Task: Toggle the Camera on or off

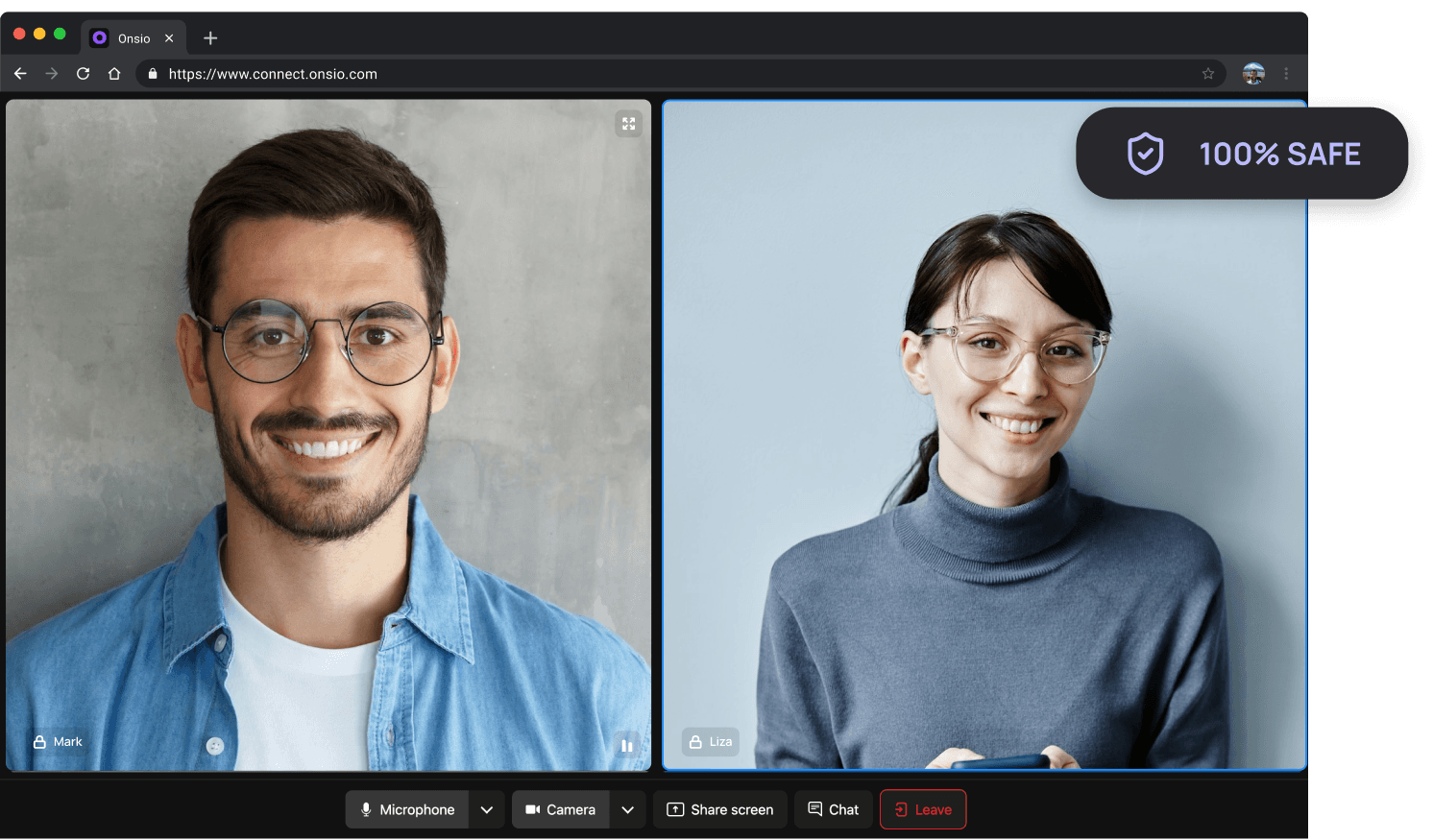Action: click(x=561, y=809)
